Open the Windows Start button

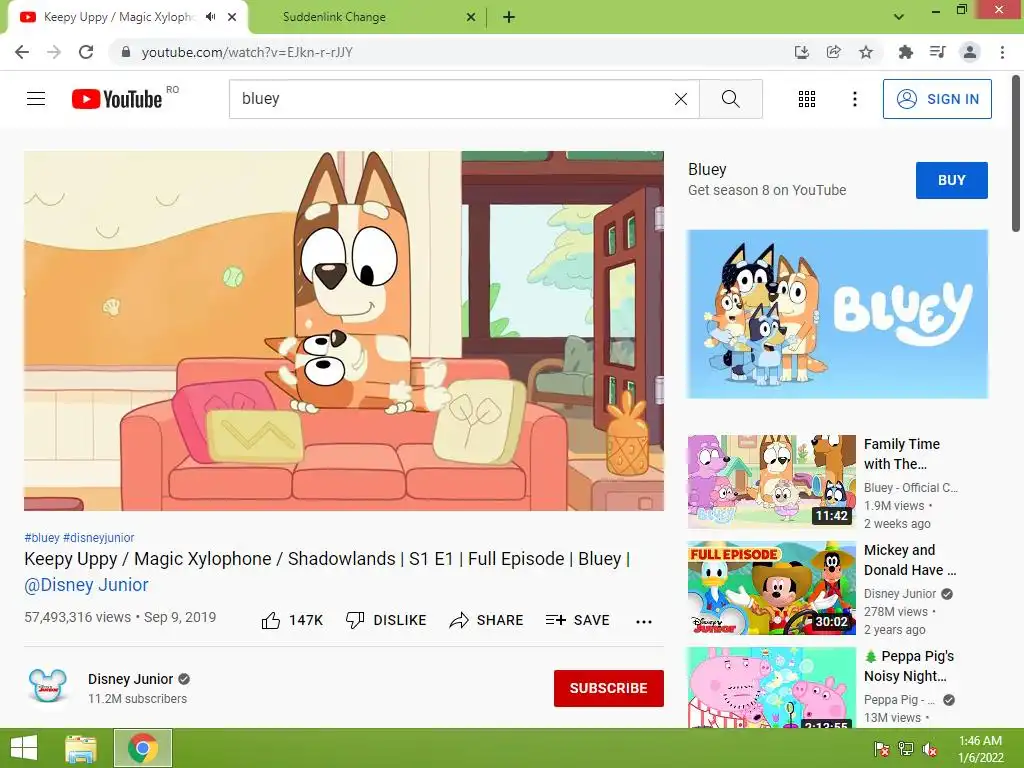click(x=24, y=748)
